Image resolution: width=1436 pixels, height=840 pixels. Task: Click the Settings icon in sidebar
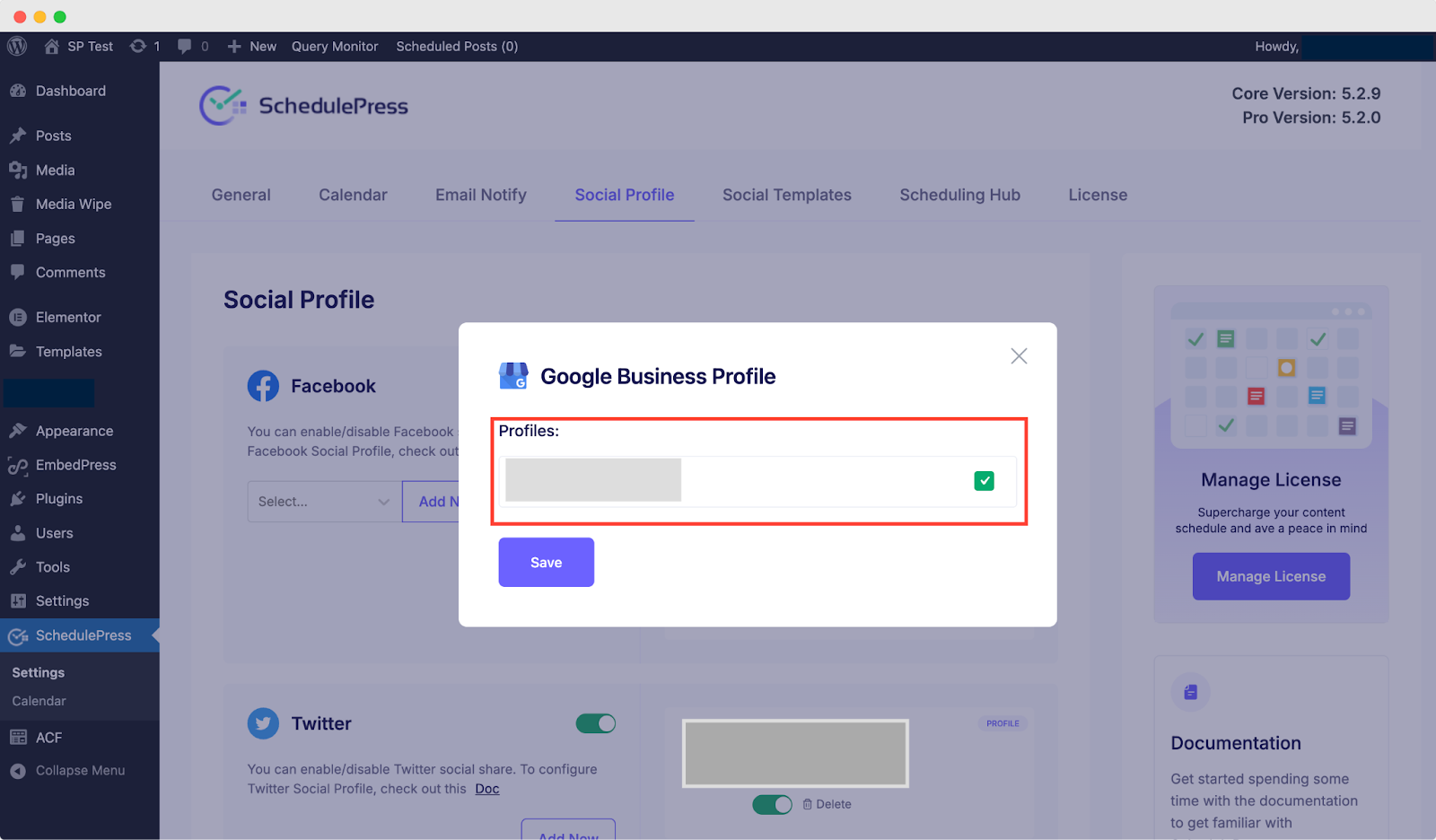(18, 601)
